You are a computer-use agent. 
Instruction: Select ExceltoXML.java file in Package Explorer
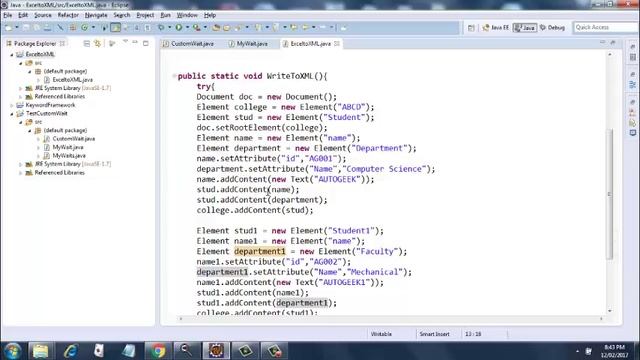tap(72, 80)
